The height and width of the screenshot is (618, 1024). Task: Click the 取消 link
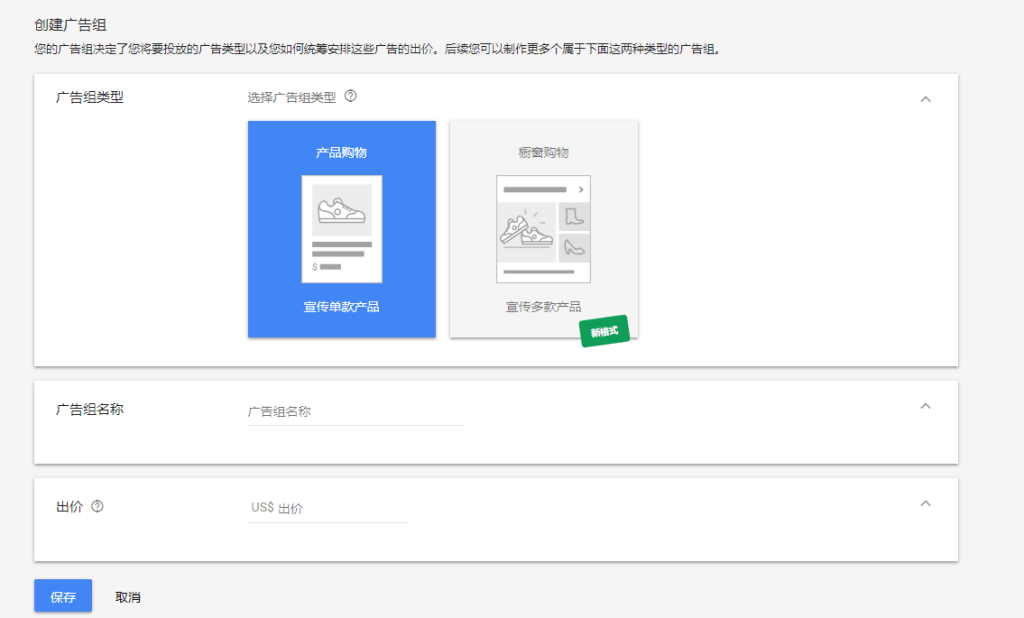128,595
